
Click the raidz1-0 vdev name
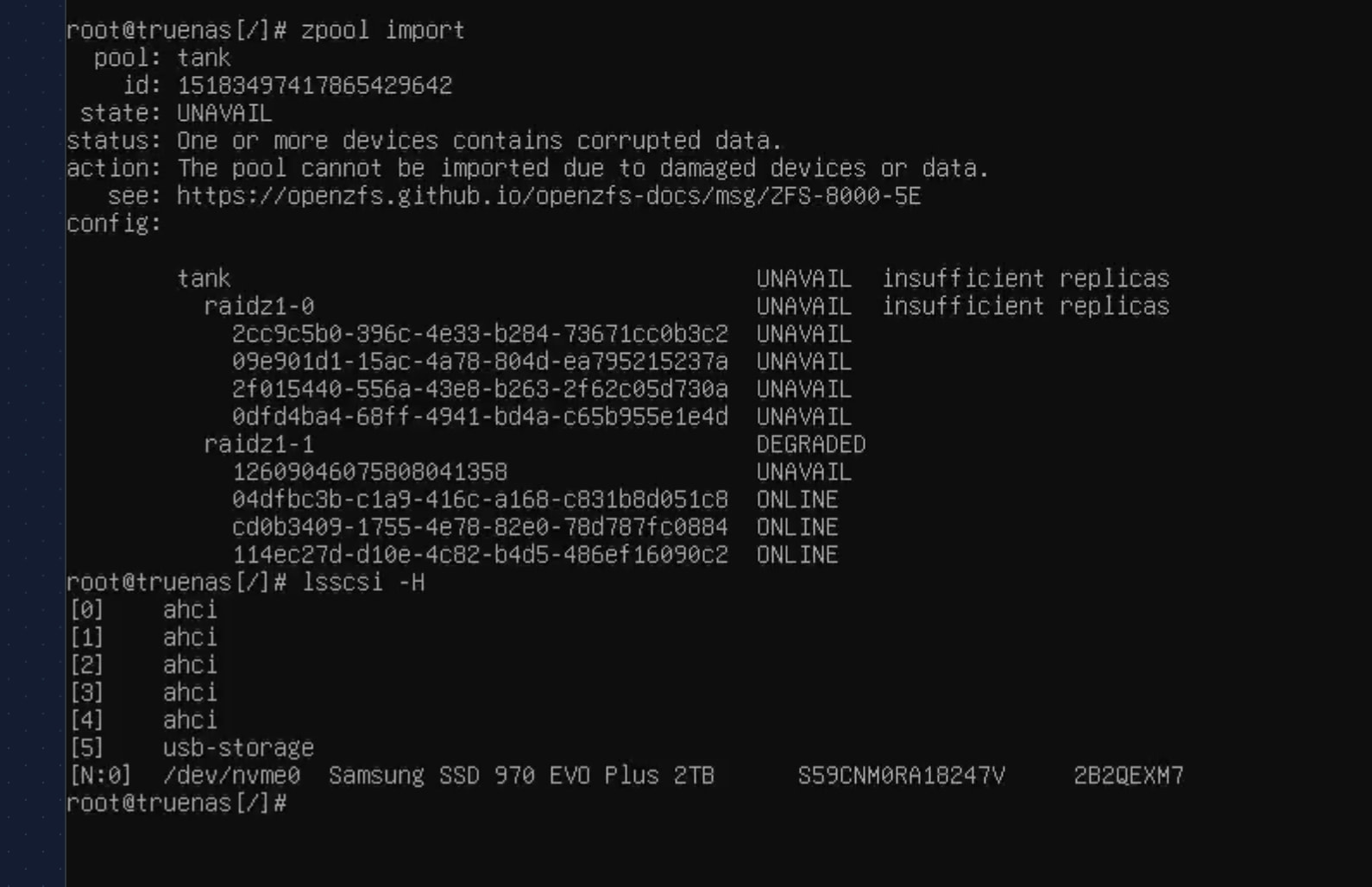click(259, 306)
